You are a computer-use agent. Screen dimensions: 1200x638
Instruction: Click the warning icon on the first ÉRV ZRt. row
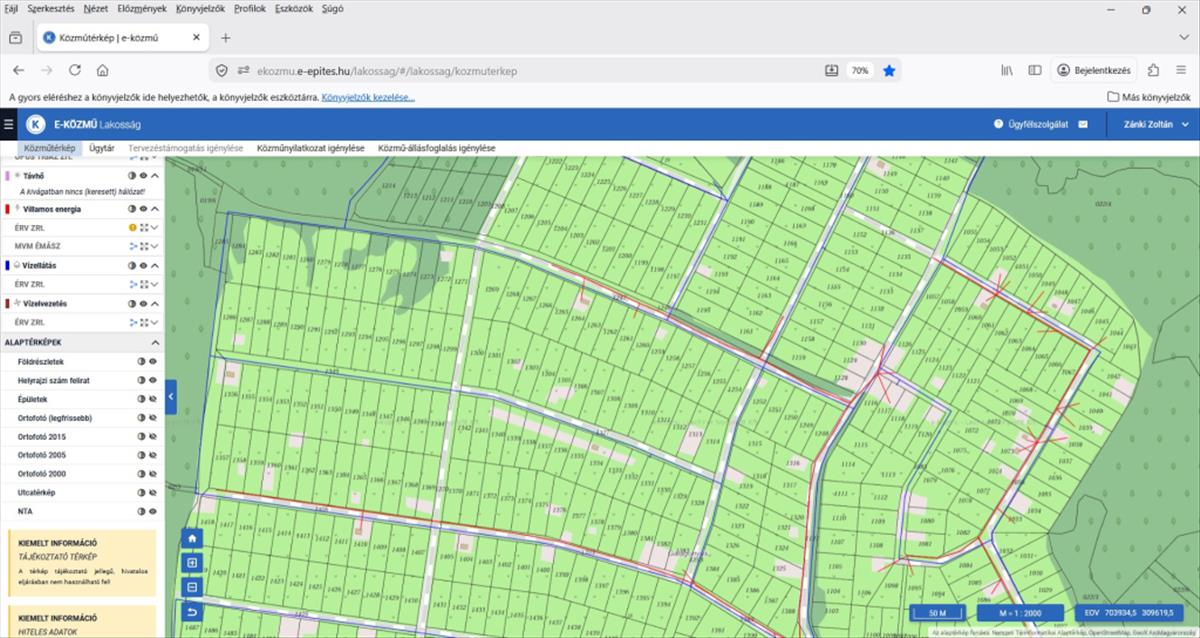(x=132, y=228)
